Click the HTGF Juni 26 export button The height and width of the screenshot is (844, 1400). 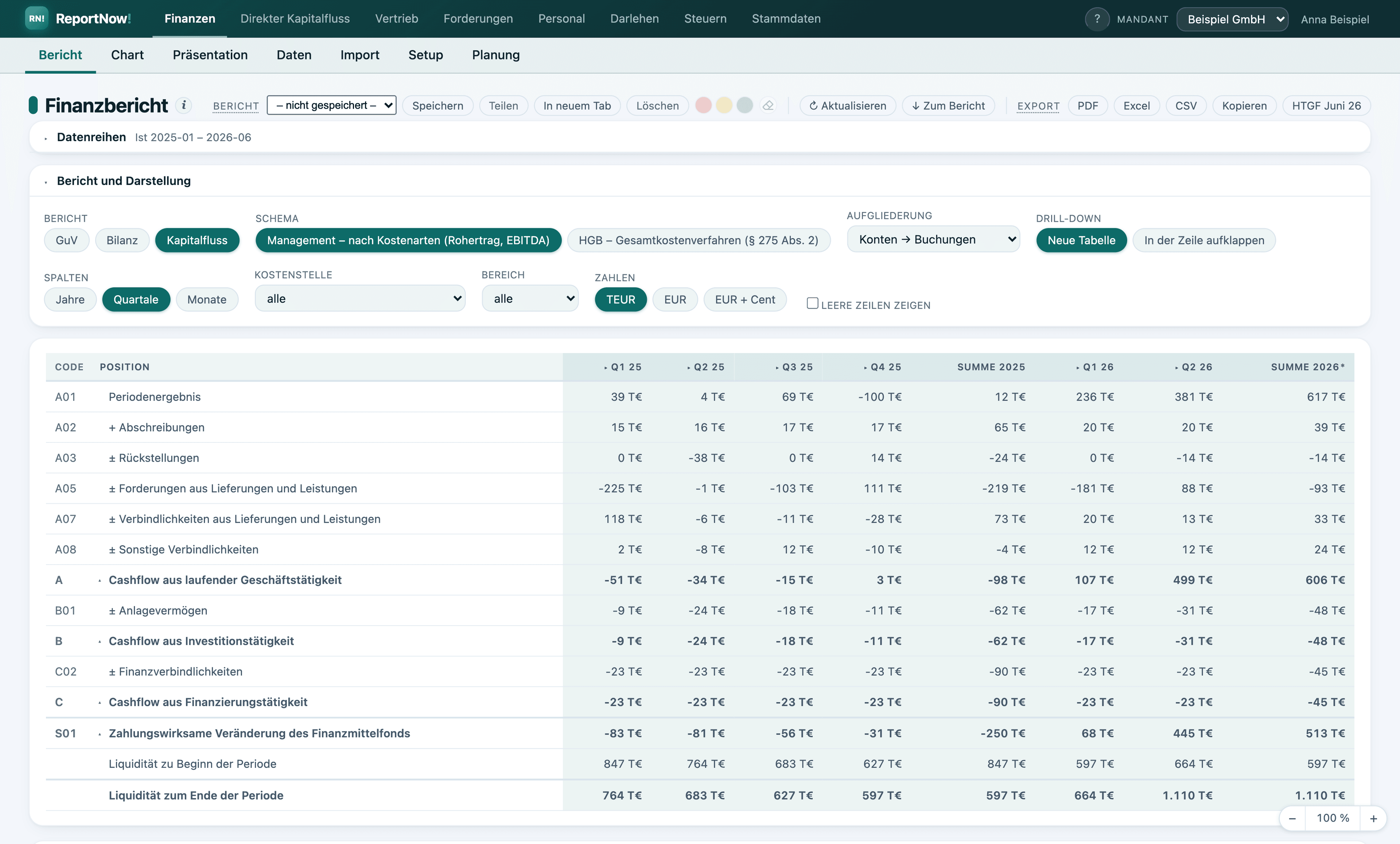click(x=1326, y=106)
